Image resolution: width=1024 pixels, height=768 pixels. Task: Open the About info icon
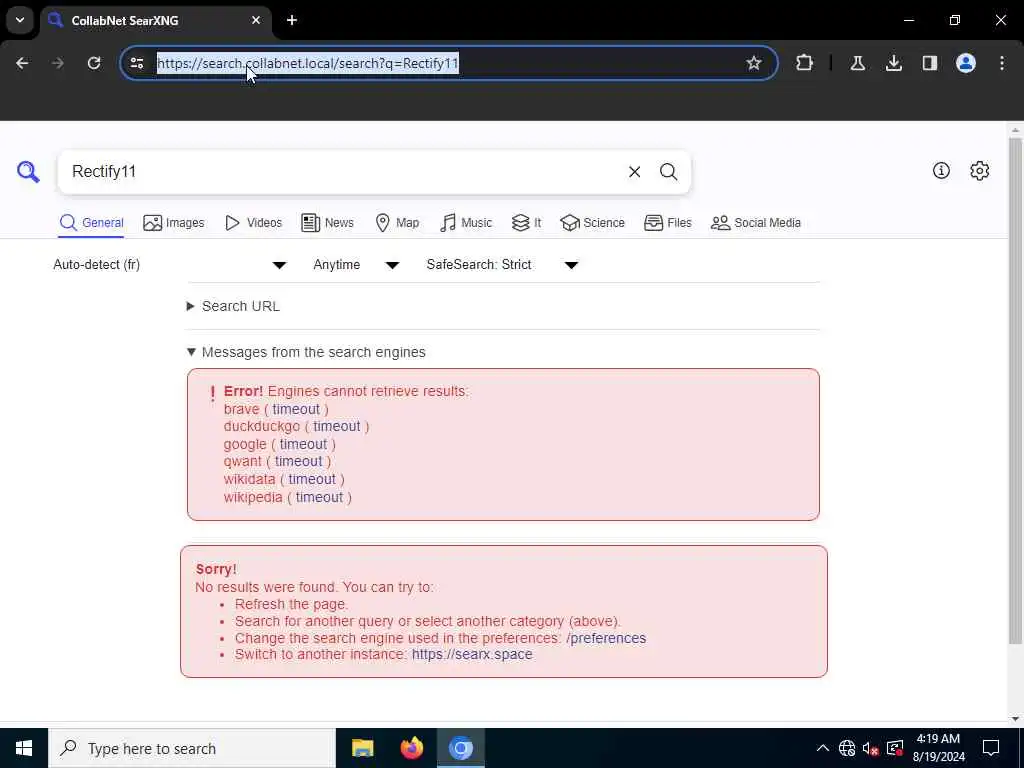coord(941,170)
